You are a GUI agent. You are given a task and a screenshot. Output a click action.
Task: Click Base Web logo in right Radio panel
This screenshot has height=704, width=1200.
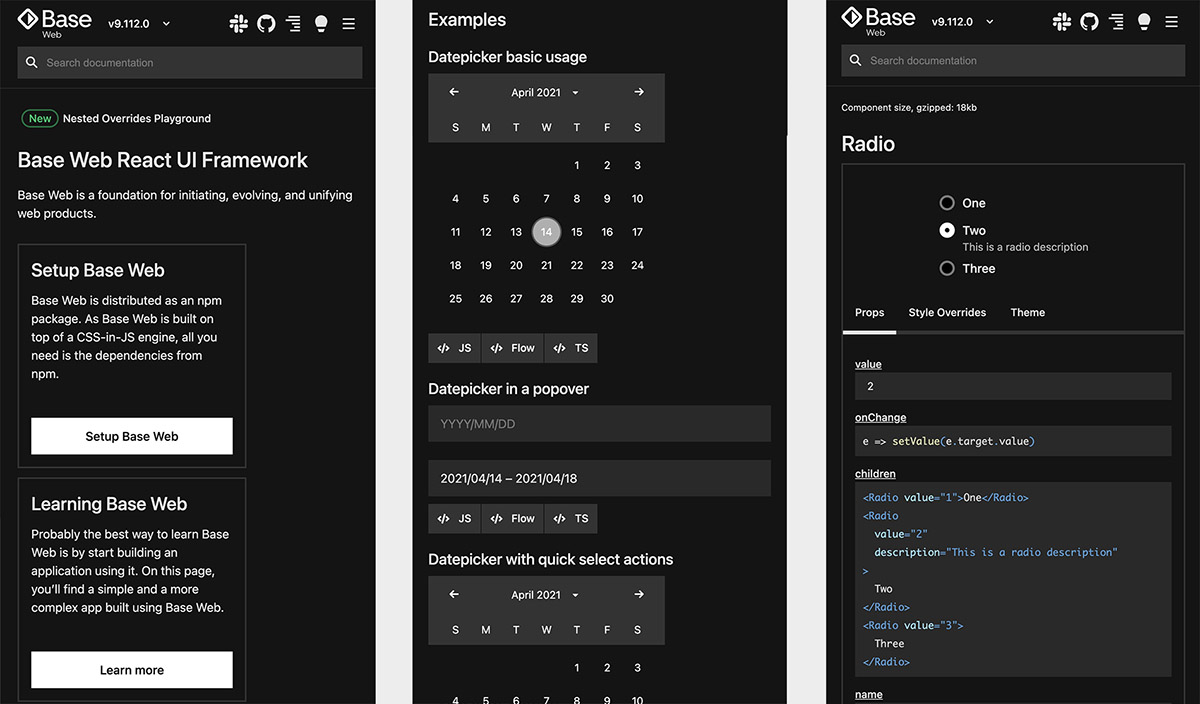point(878,20)
